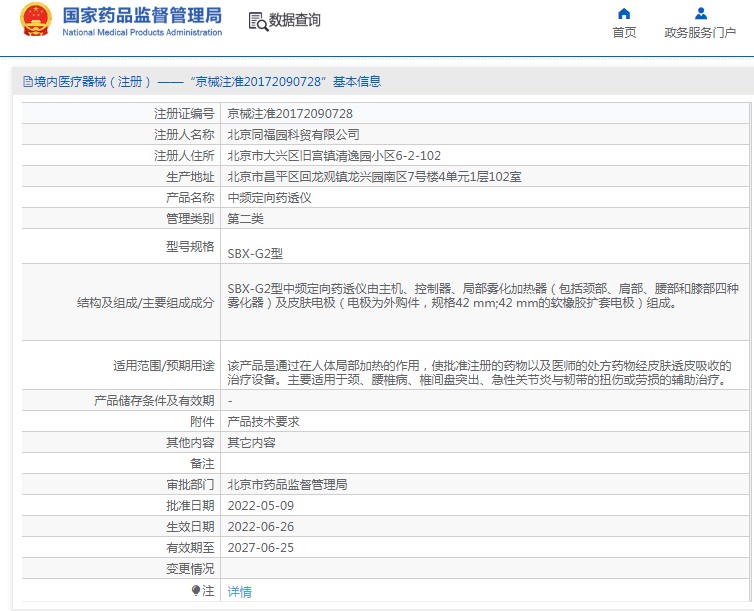Select product name 中频定向药透仪
754x611 pixels.
tap(269, 198)
